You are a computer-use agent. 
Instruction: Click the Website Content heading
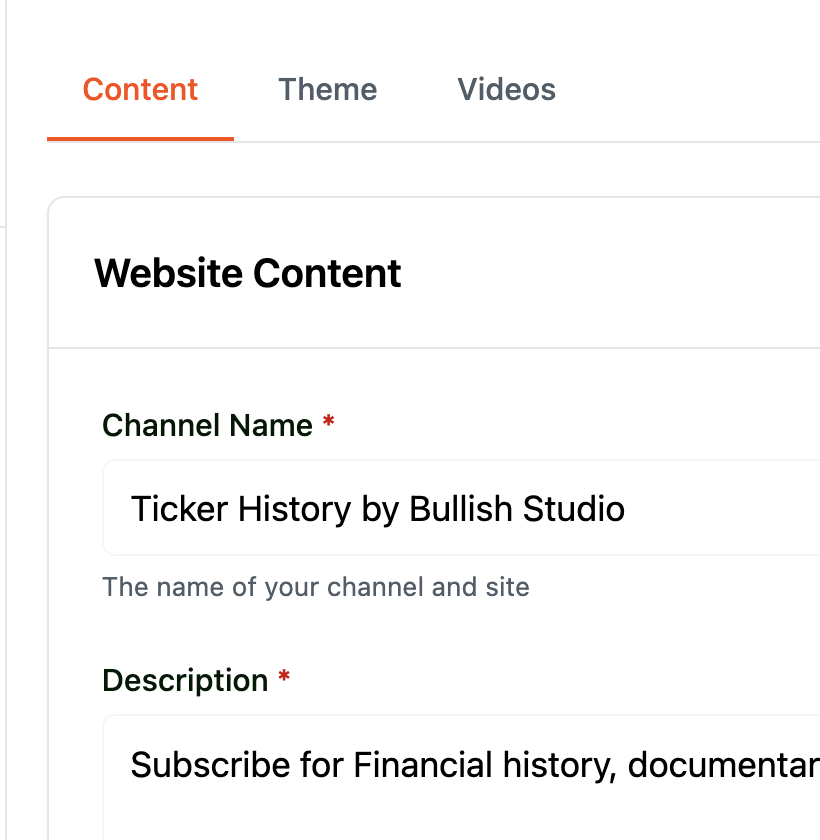[x=247, y=273]
